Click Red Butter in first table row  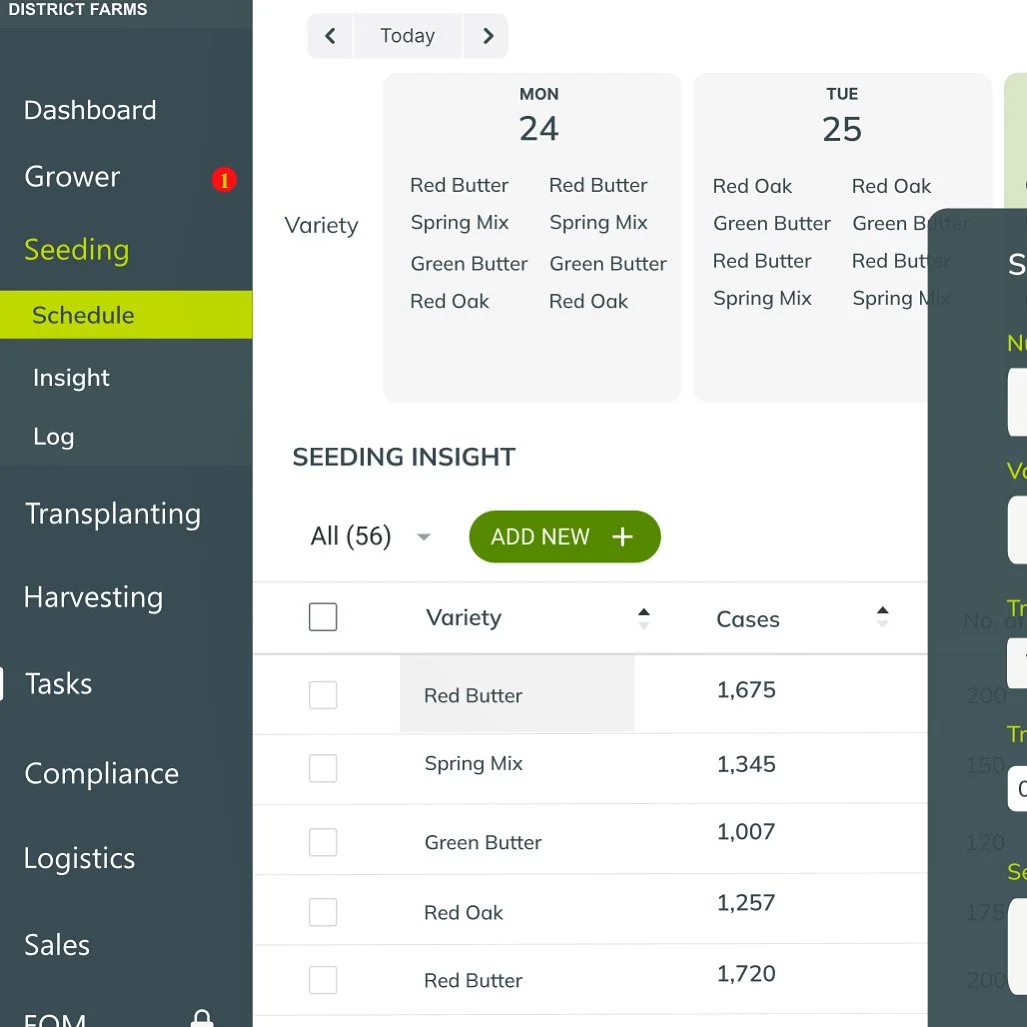pos(473,696)
